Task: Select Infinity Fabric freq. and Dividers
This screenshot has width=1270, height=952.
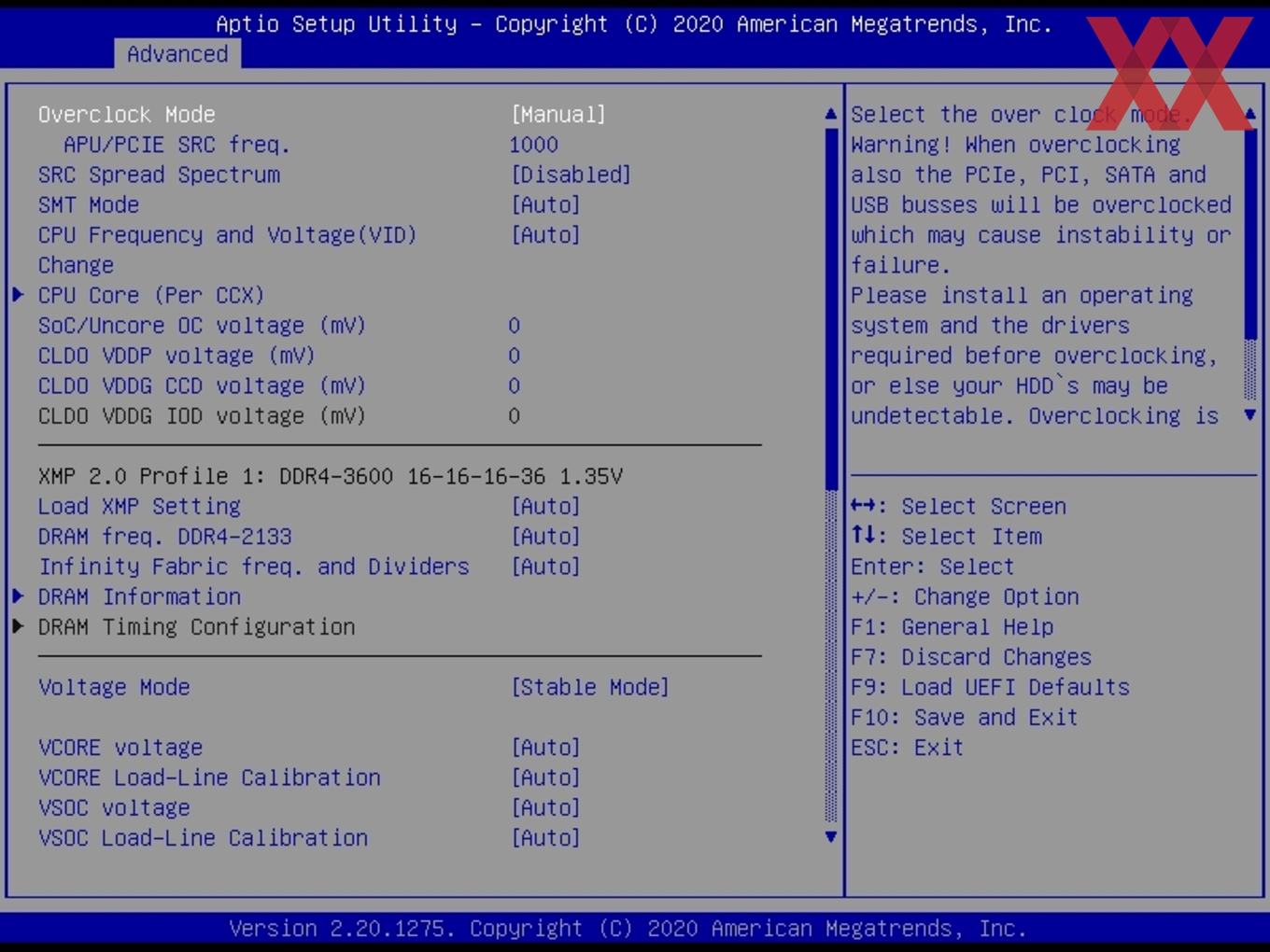Action: pyautogui.click(x=254, y=567)
